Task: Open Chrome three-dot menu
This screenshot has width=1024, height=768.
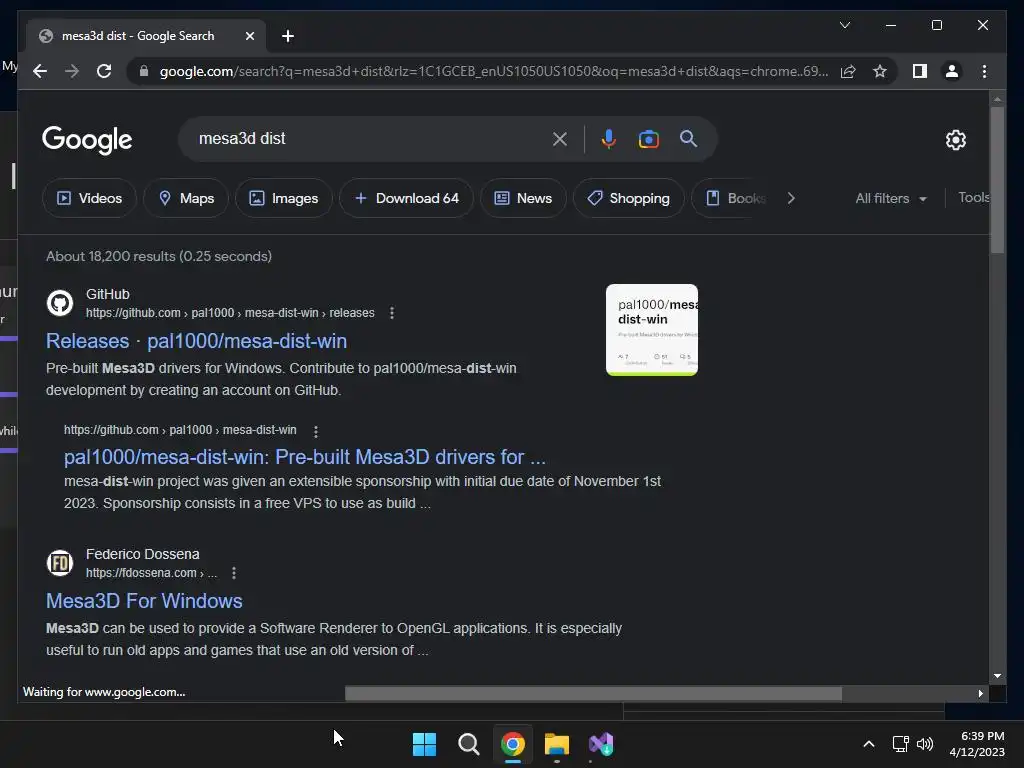Action: [984, 71]
